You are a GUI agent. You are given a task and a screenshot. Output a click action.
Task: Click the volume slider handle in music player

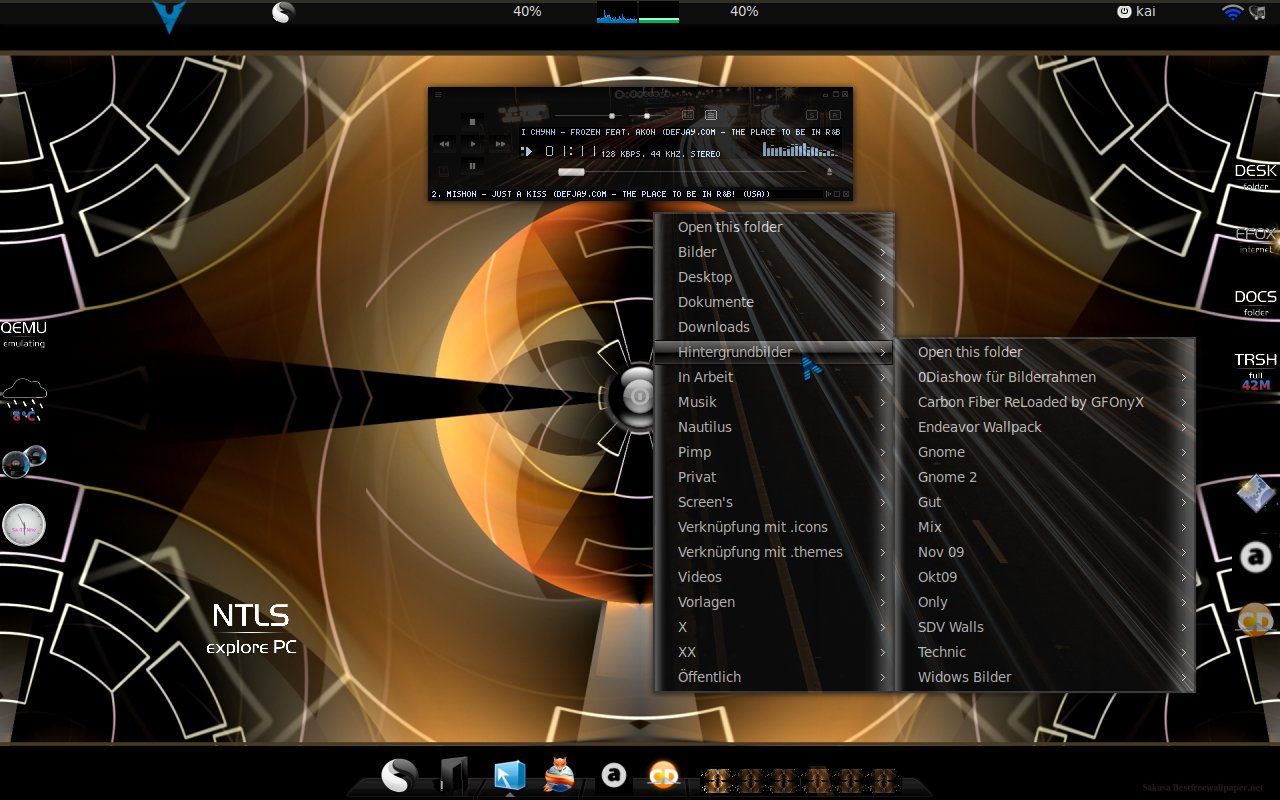click(611, 116)
